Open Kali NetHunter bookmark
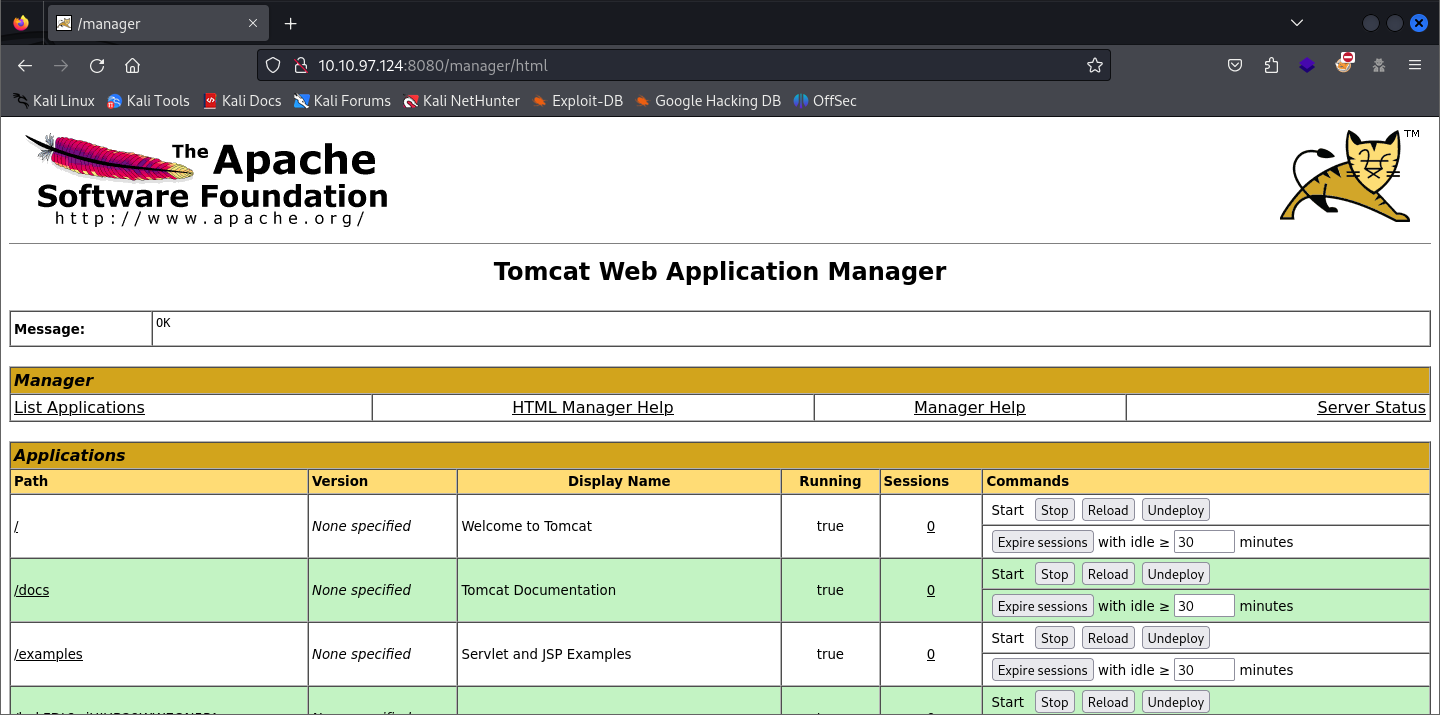Viewport: 1440px width, 715px height. tap(462, 101)
